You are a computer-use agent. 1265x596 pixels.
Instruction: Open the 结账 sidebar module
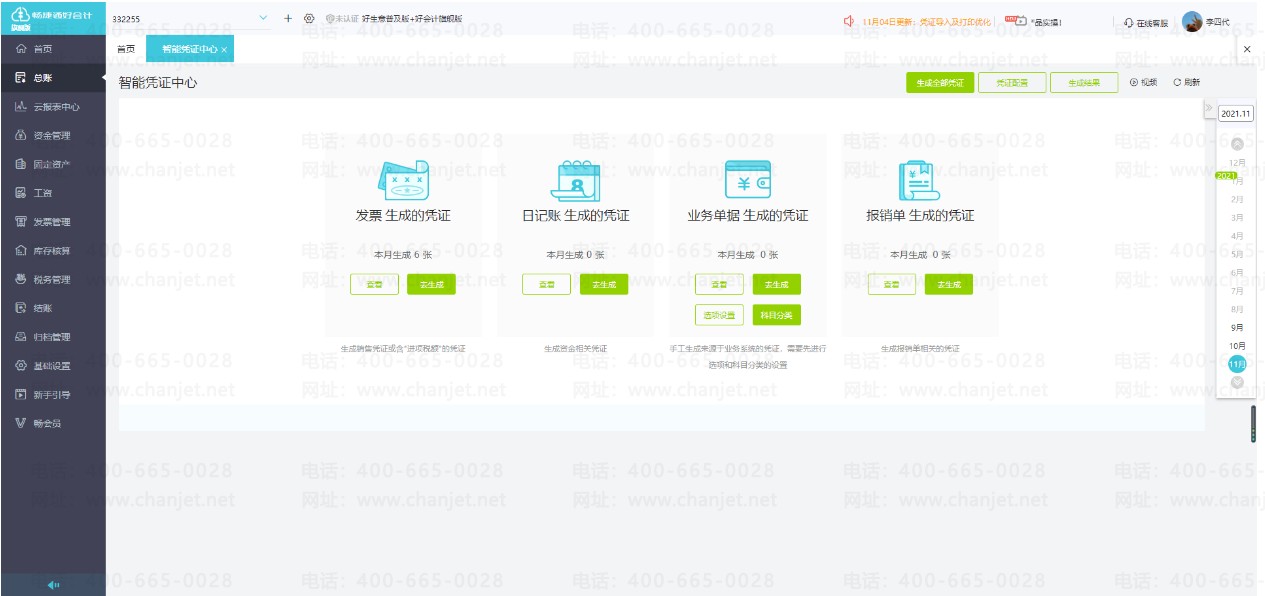click(52, 308)
